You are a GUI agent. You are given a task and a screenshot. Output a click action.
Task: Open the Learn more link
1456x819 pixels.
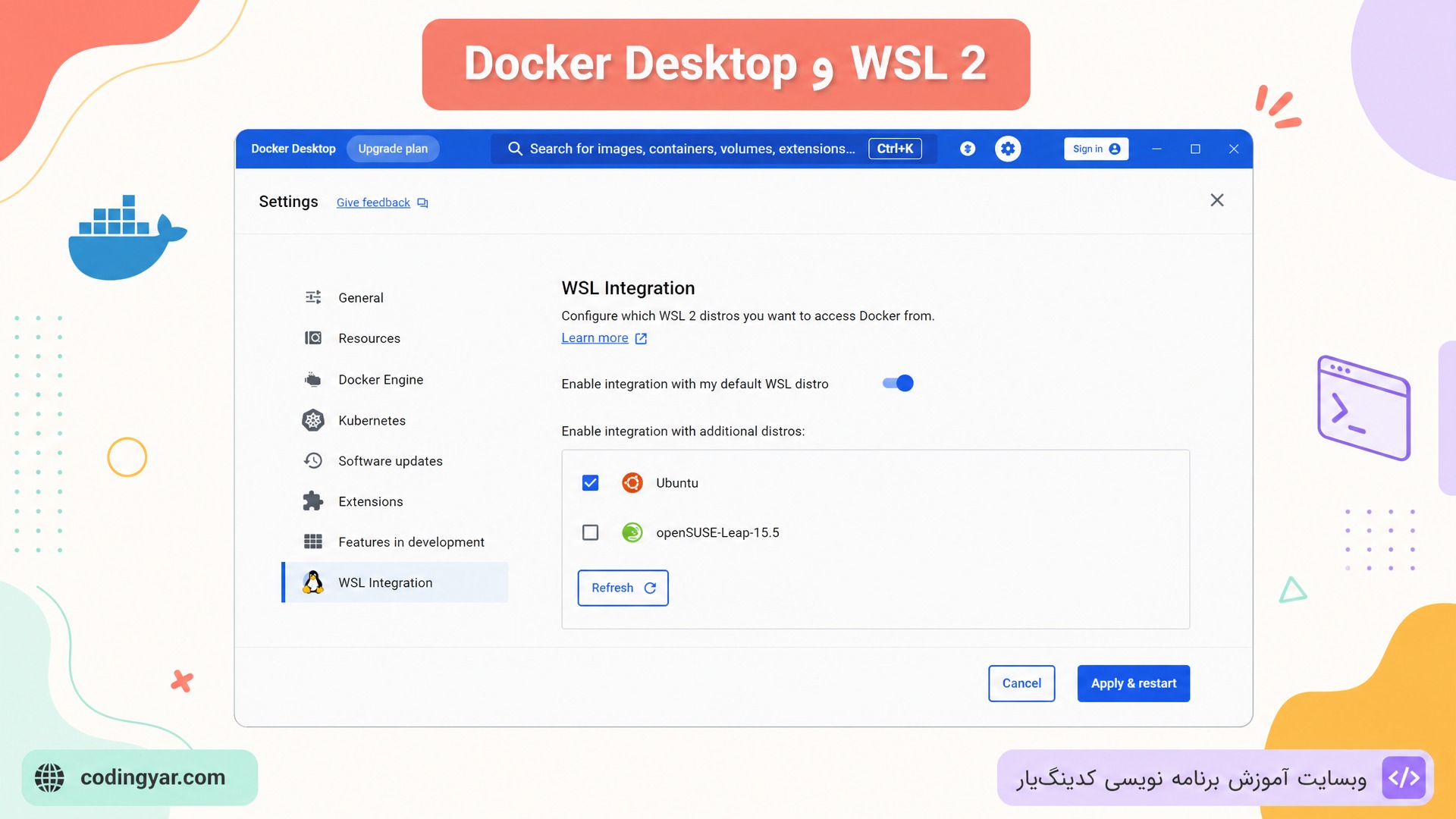[595, 338]
